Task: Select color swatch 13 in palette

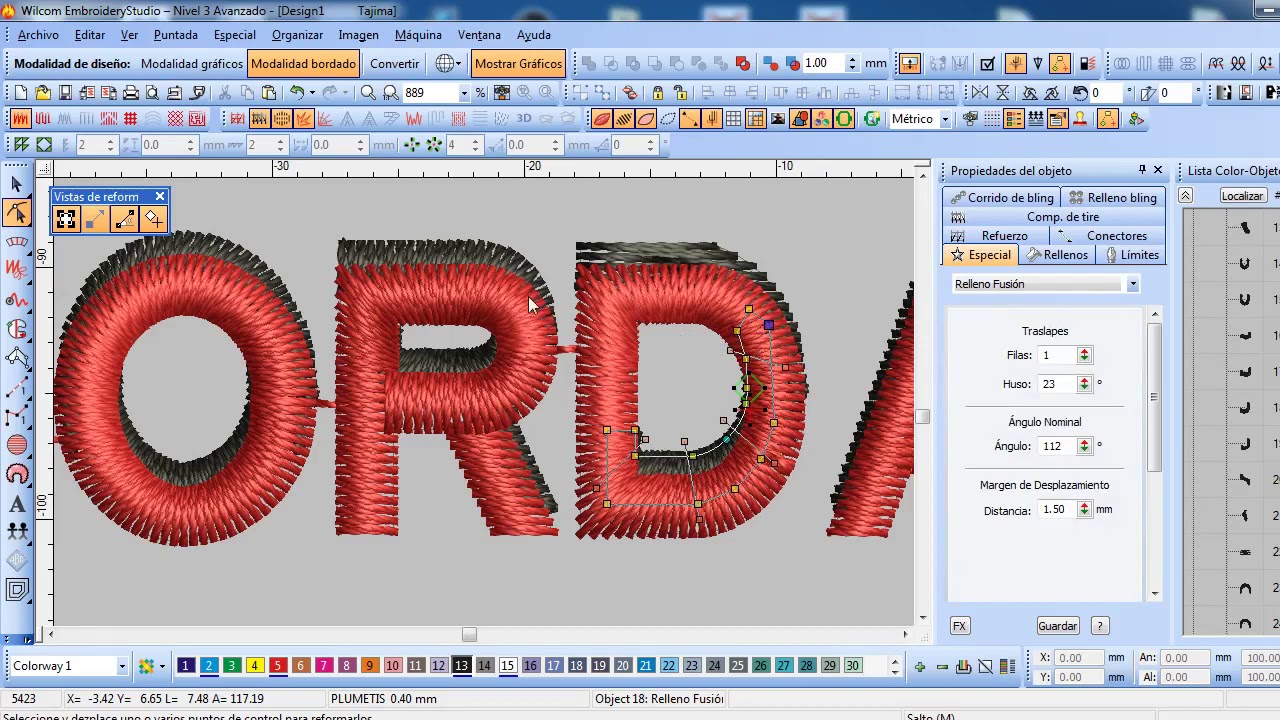Action: coord(461,666)
